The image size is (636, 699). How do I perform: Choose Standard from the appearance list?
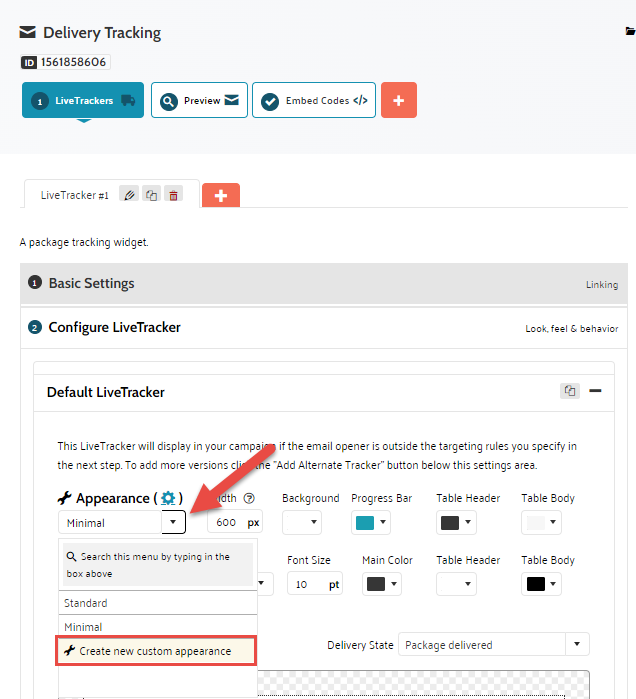[x=158, y=603]
